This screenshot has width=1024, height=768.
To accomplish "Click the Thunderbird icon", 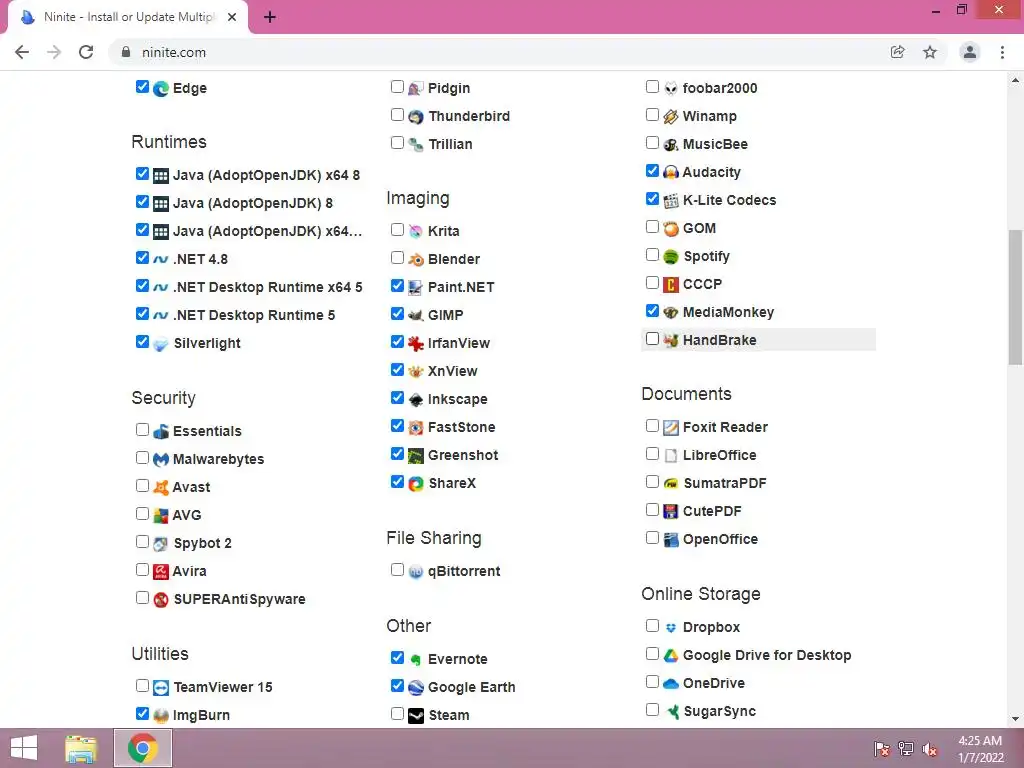I will pos(416,116).
